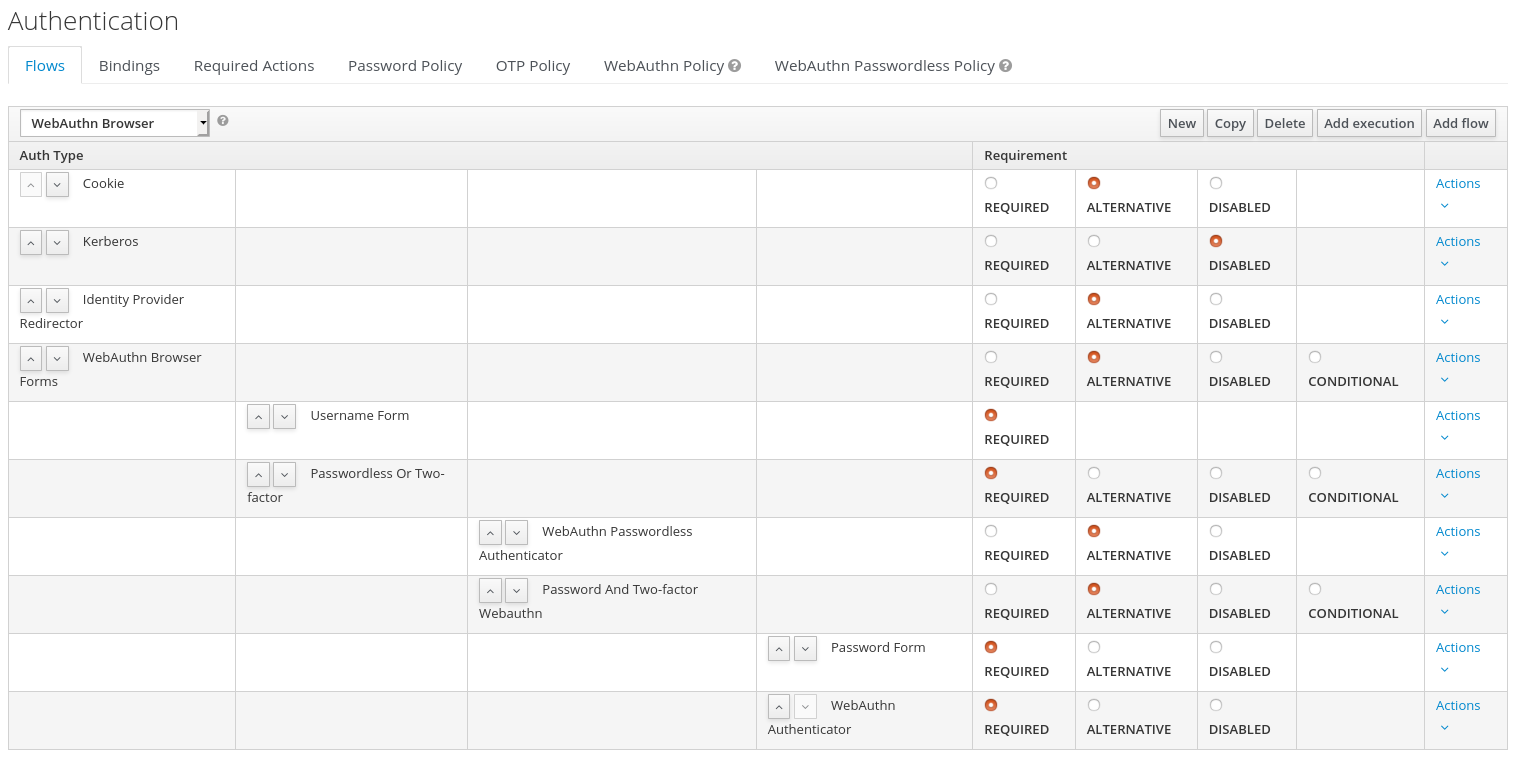Move WebAuthn Passwordless Authenticator up

[490, 532]
